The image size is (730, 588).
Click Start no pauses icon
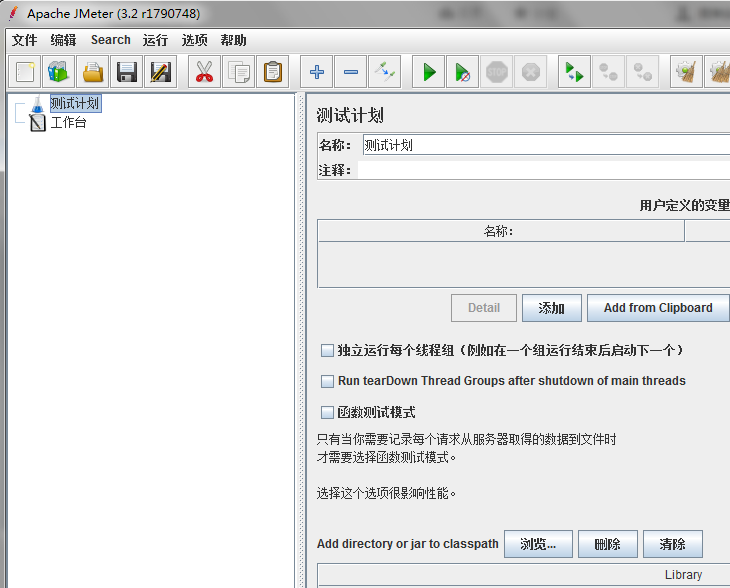coord(462,72)
